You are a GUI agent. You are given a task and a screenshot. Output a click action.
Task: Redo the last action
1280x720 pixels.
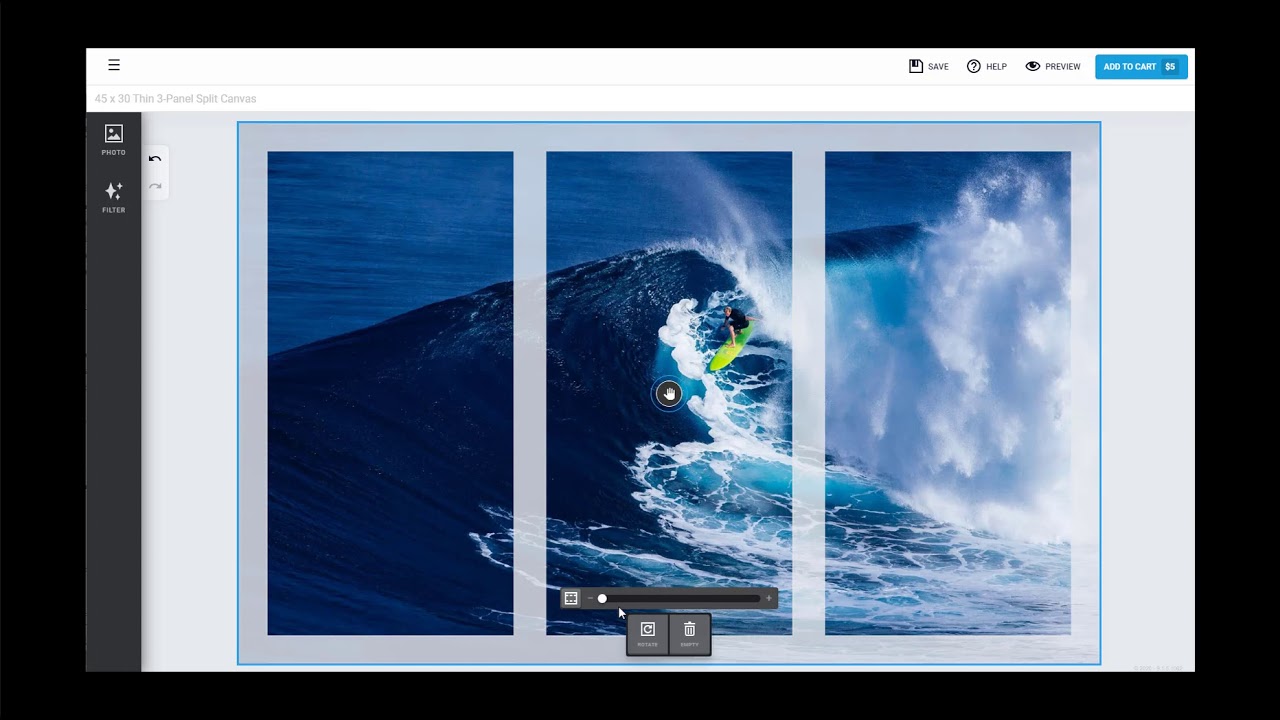point(155,186)
